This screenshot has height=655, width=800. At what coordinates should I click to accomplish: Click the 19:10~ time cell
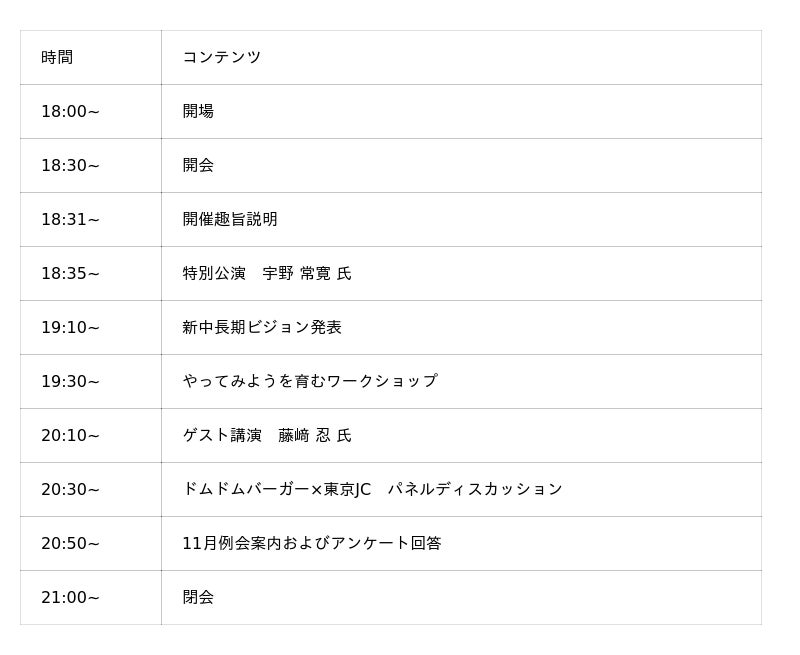coord(70,328)
